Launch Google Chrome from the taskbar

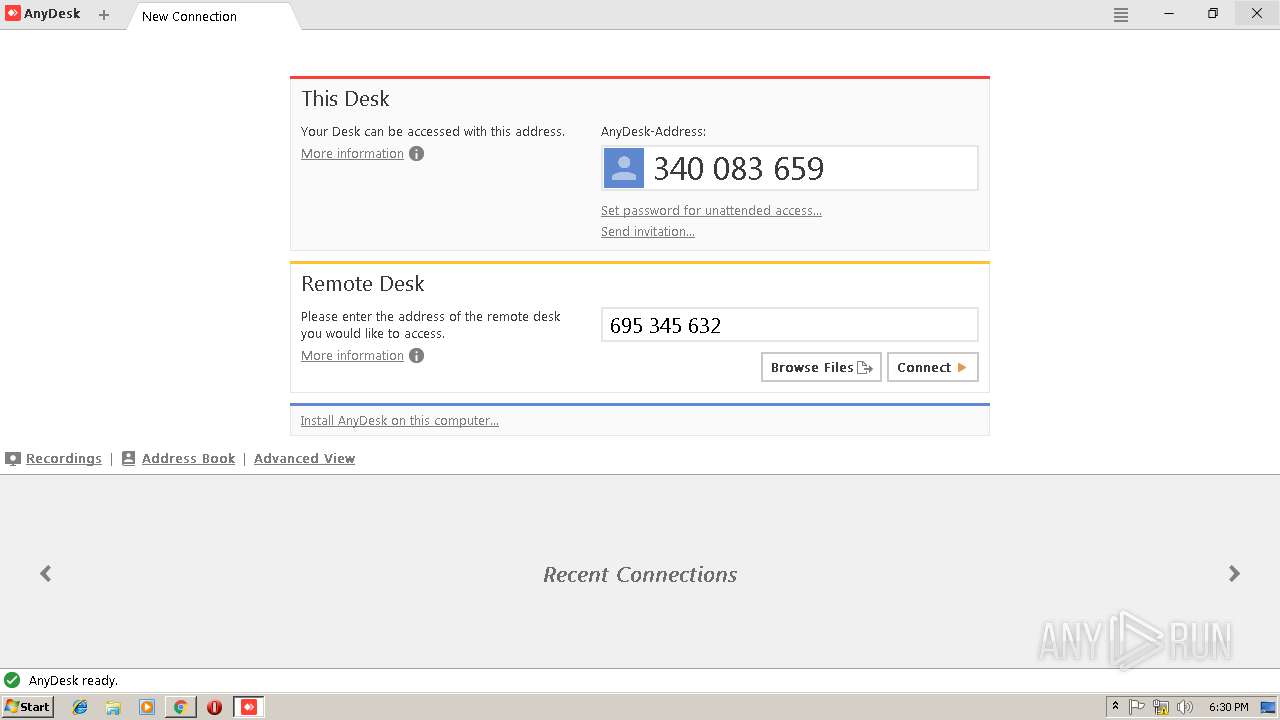180,707
